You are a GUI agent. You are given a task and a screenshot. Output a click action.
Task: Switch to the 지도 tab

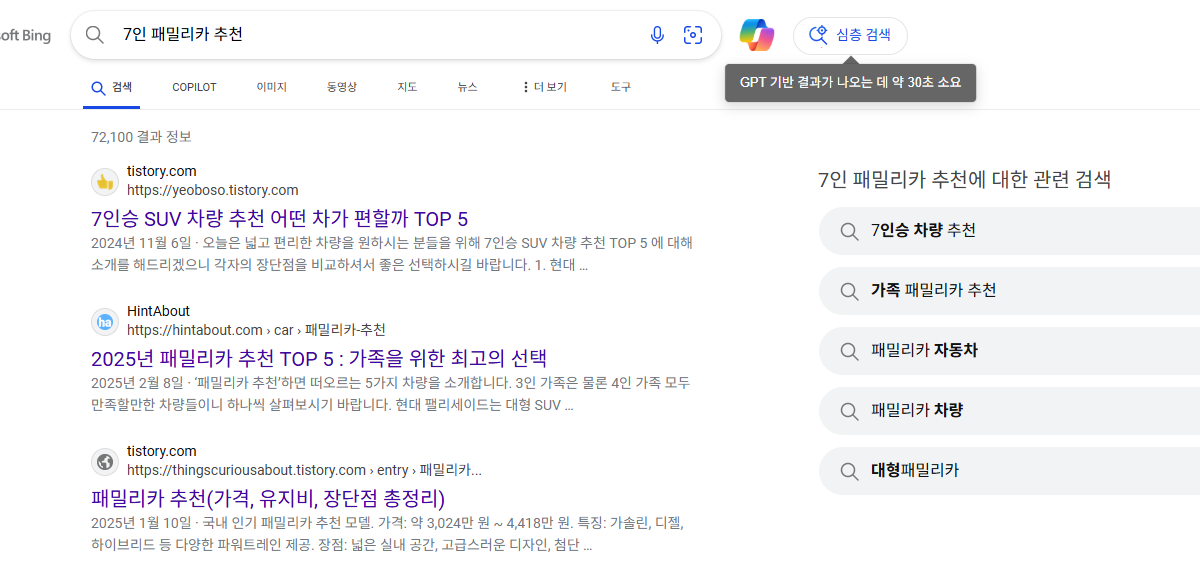[x=407, y=87]
